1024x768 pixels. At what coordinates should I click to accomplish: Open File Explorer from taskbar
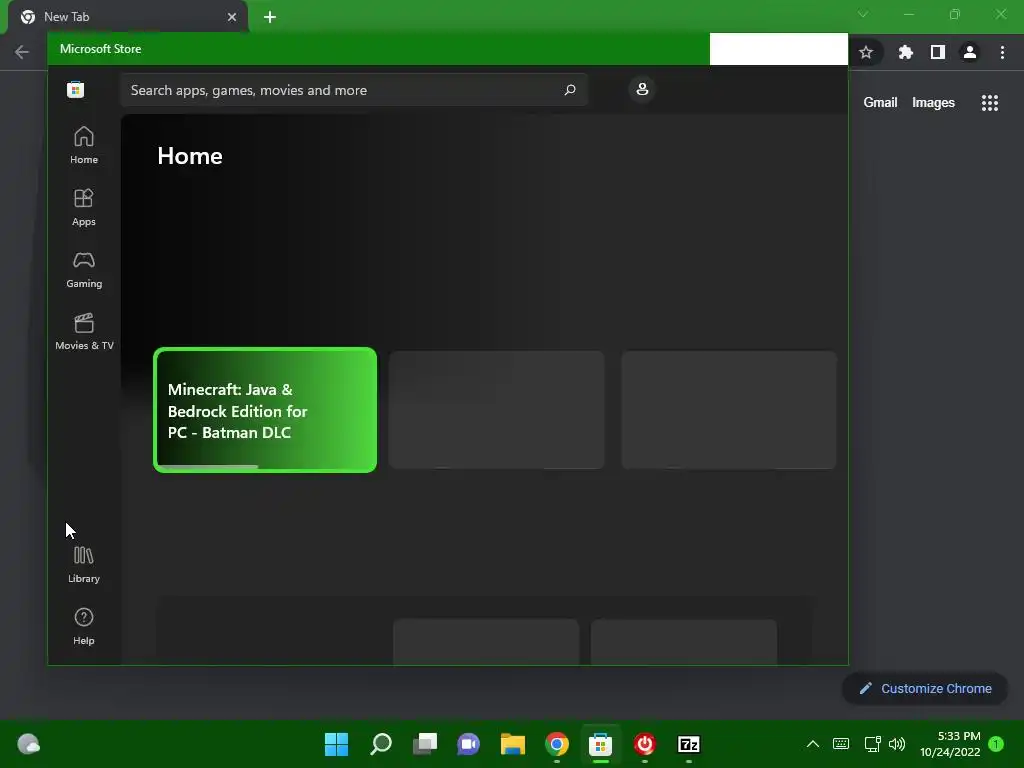click(513, 744)
